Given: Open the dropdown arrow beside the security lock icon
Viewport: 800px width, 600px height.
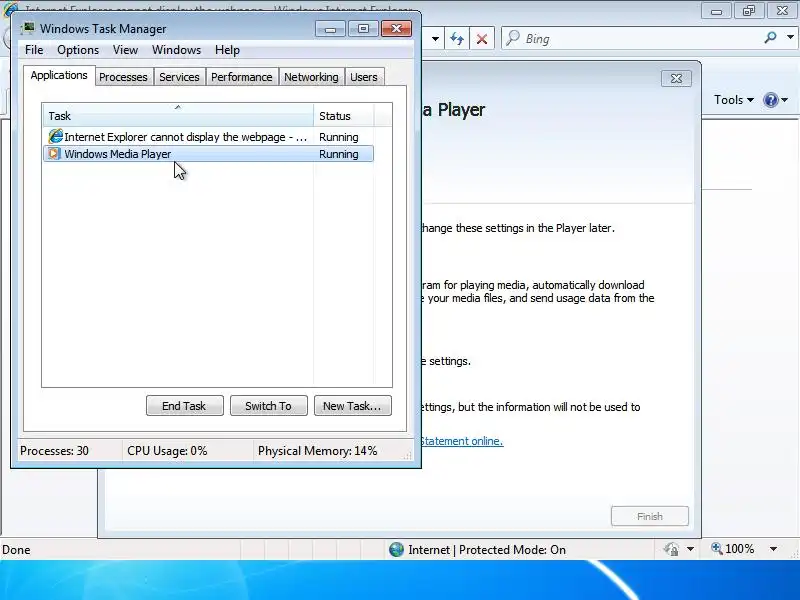Looking at the screenshot, I should click(690, 549).
